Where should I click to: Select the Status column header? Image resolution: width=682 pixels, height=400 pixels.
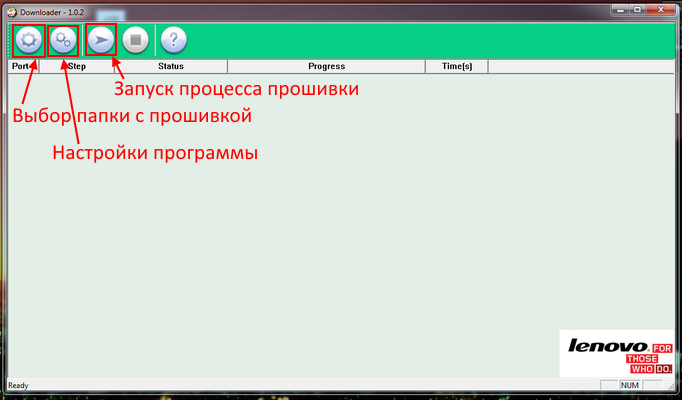[x=171, y=67]
